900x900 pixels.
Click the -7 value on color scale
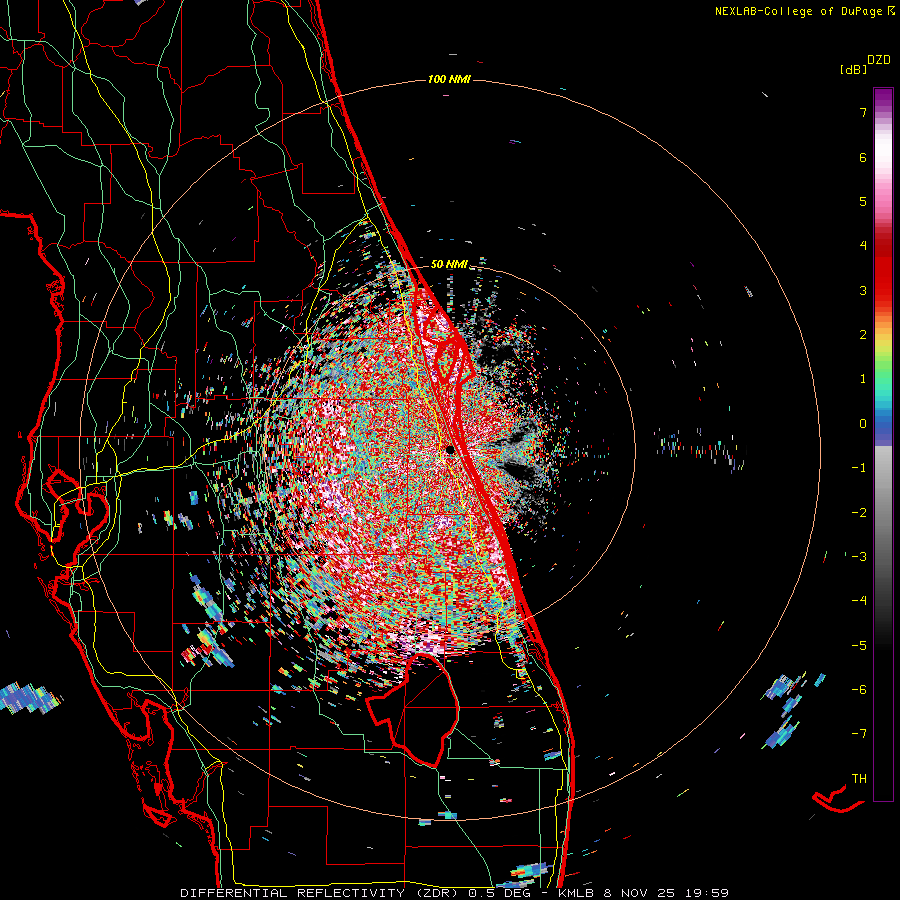pos(859,734)
